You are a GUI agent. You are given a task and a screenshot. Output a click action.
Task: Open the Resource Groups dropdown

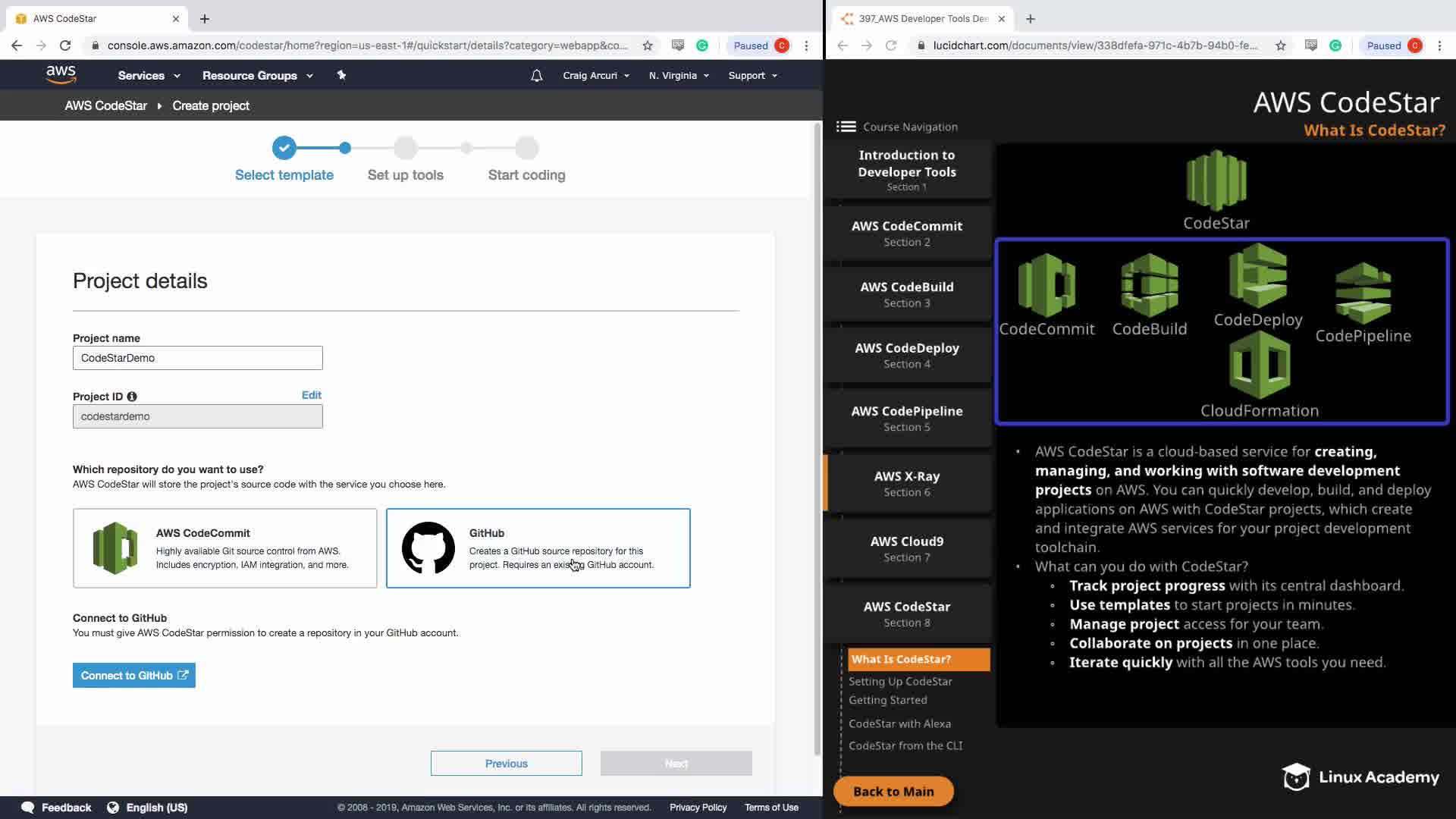click(257, 76)
